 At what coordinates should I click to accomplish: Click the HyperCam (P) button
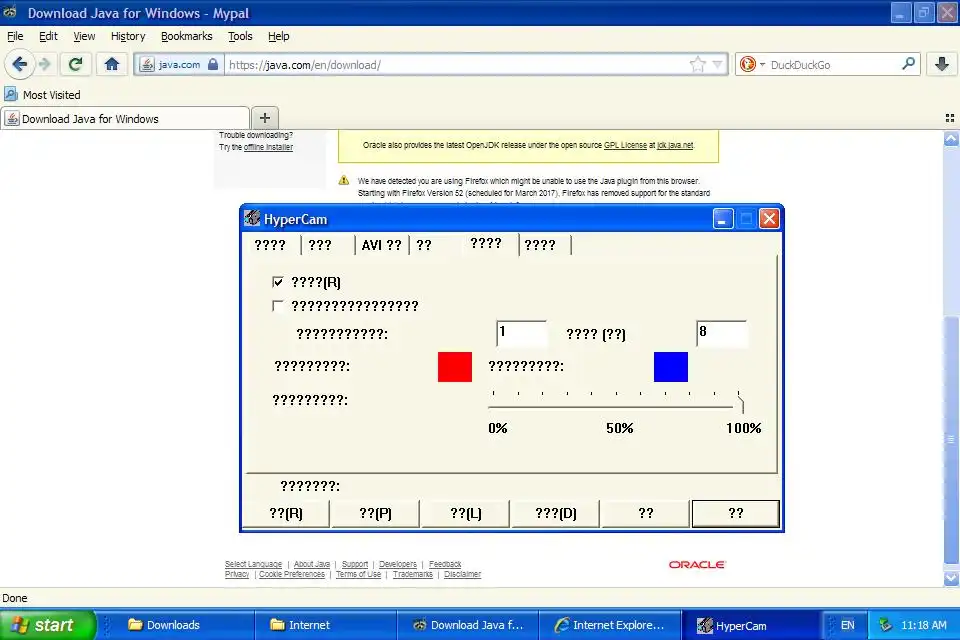(375, 513)
